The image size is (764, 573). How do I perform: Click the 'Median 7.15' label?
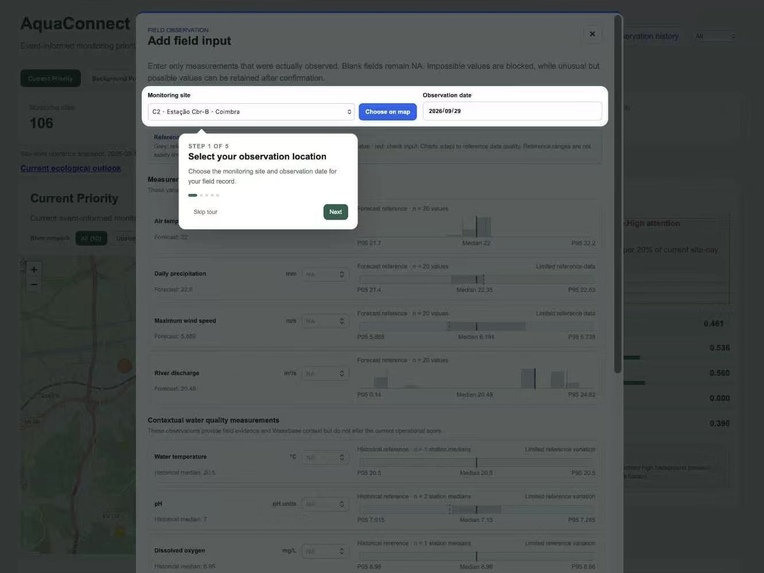476,520
